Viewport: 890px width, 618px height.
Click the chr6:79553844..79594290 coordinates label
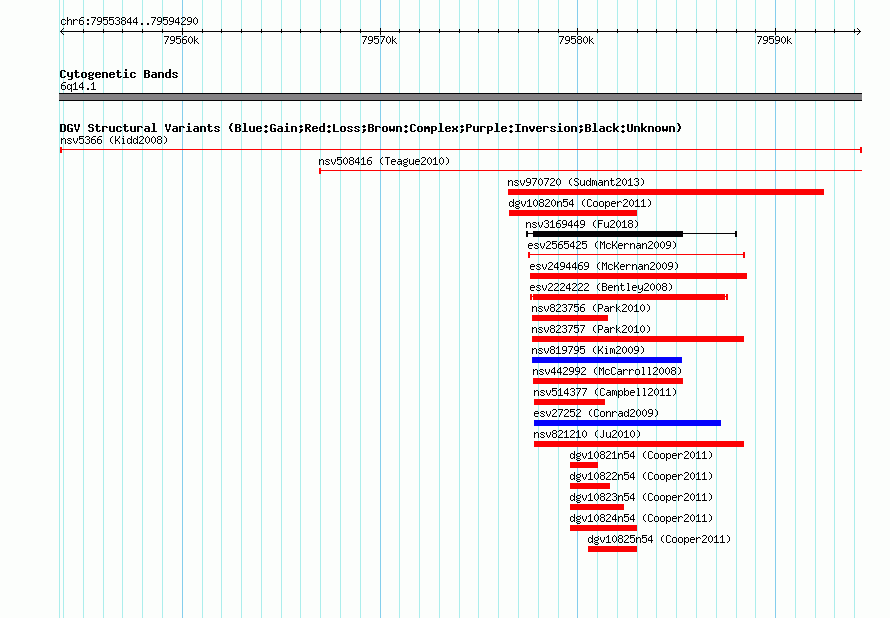(x=129, y=21)
